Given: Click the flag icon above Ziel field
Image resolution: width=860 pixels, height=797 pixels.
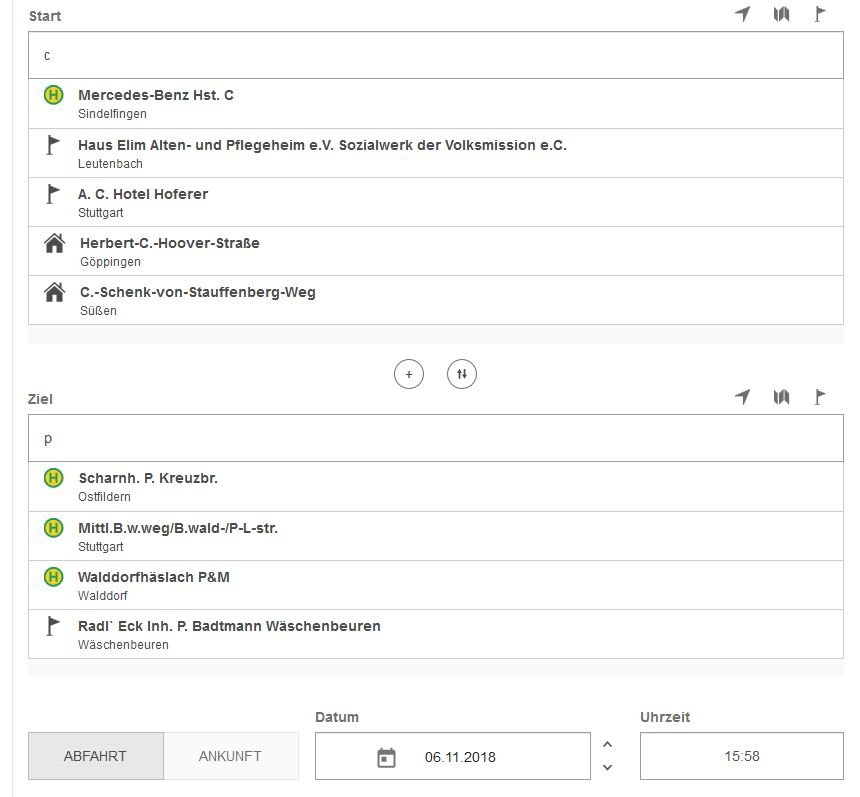Looking at the screenshot, I should click(x=820, y=397).
